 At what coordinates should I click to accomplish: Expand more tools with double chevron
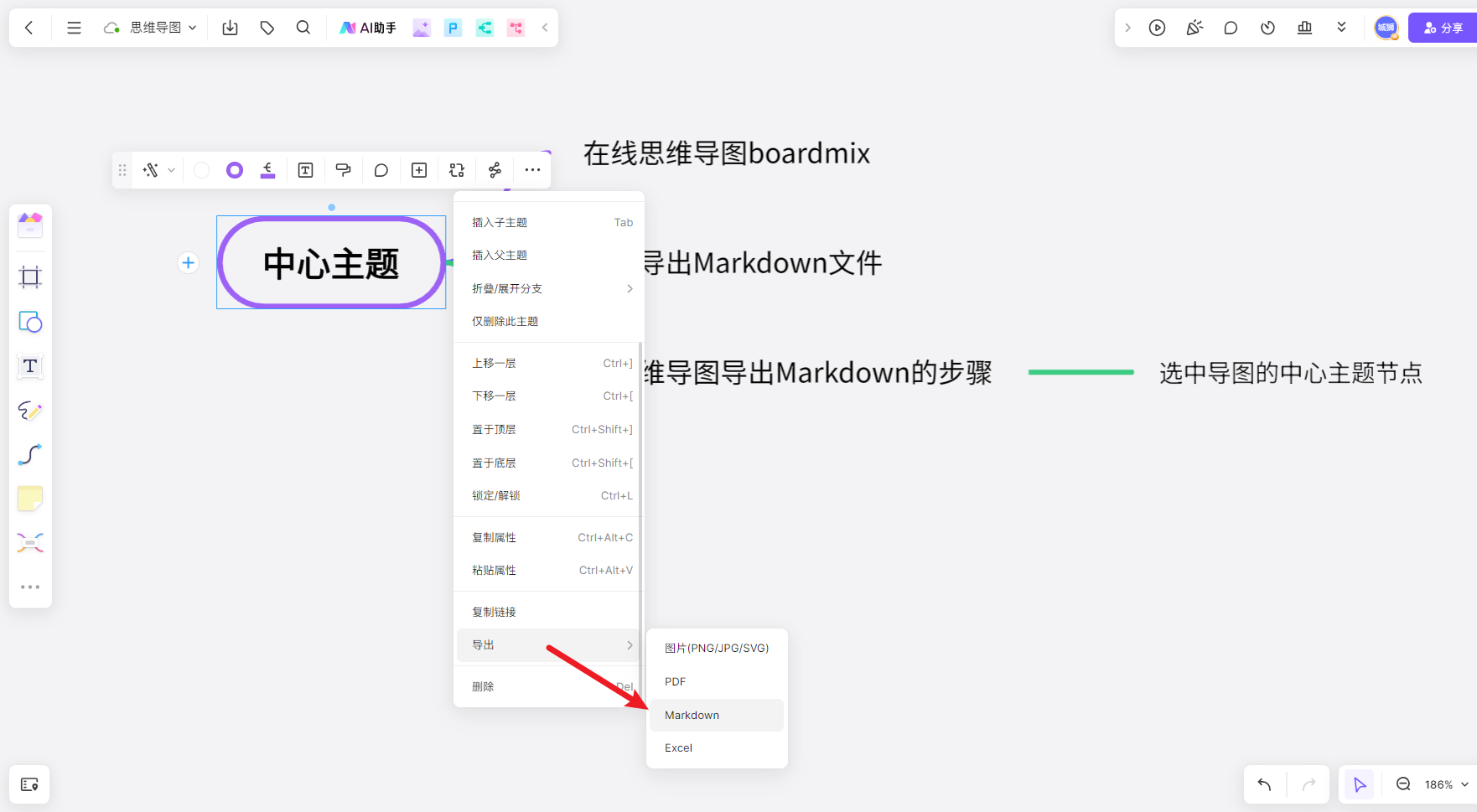[1341, 28]
